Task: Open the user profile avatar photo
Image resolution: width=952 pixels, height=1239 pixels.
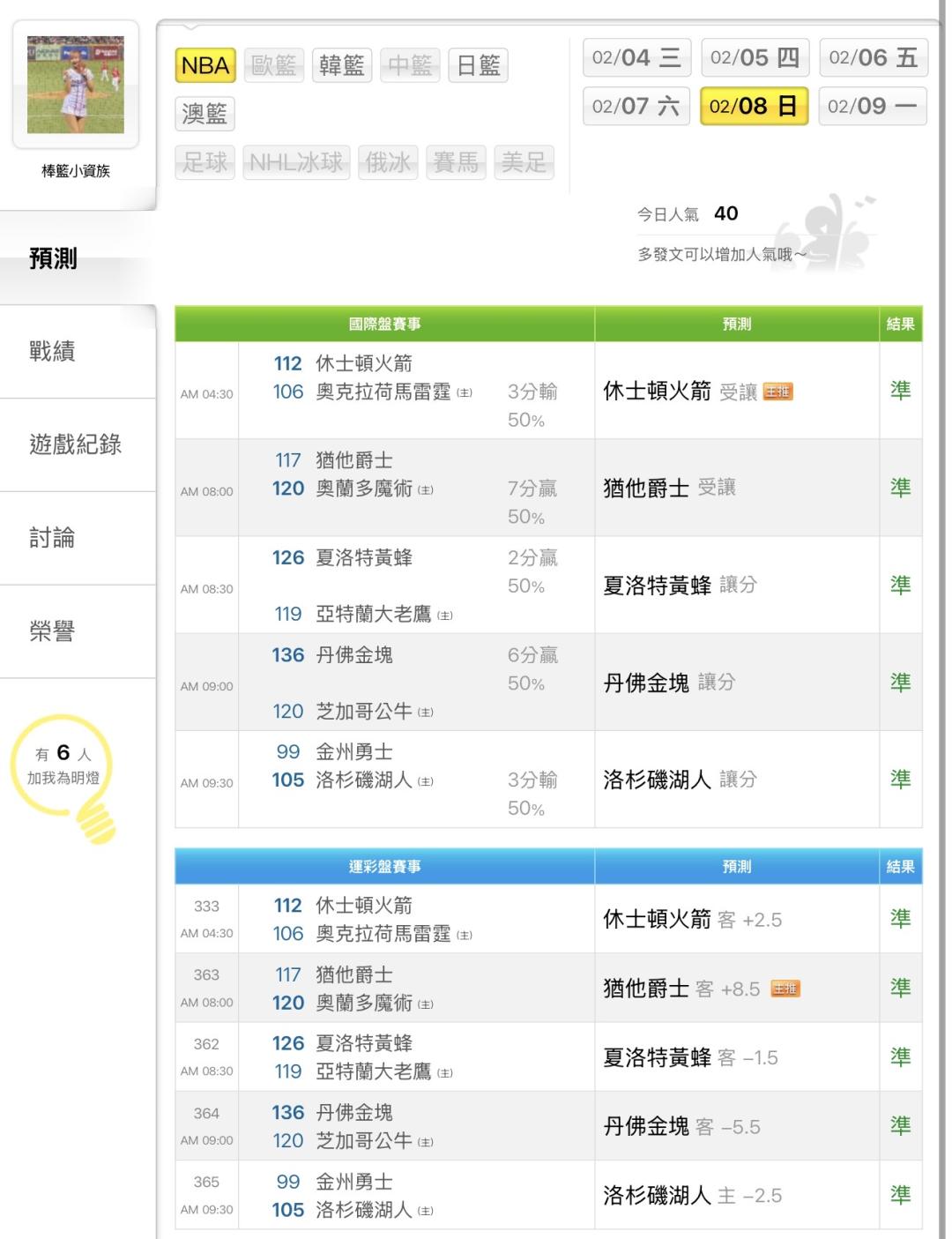Action: click(76, 85)
